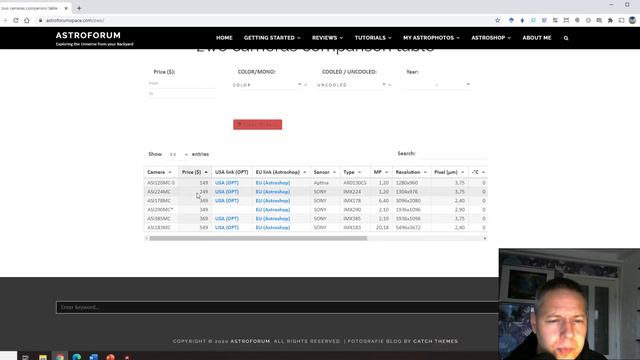Sort table by Sensor column

[324, 172]
